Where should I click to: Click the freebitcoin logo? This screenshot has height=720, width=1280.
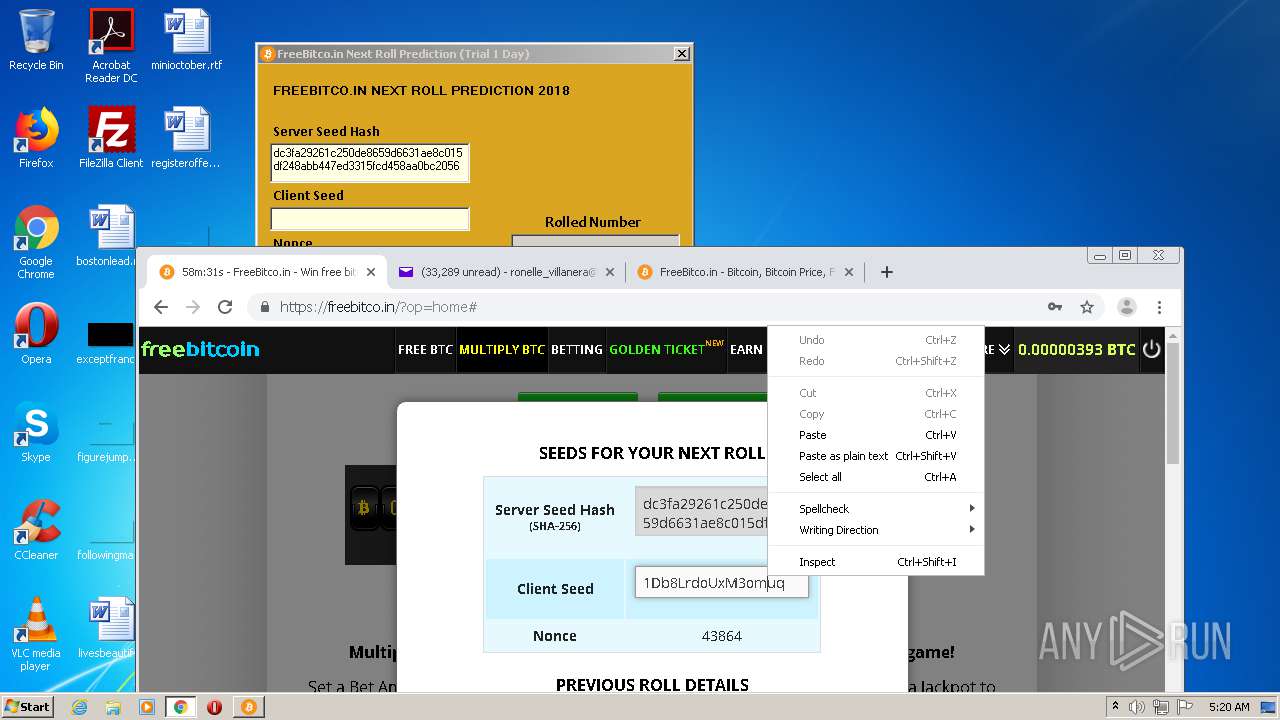[x=200, y=349]
